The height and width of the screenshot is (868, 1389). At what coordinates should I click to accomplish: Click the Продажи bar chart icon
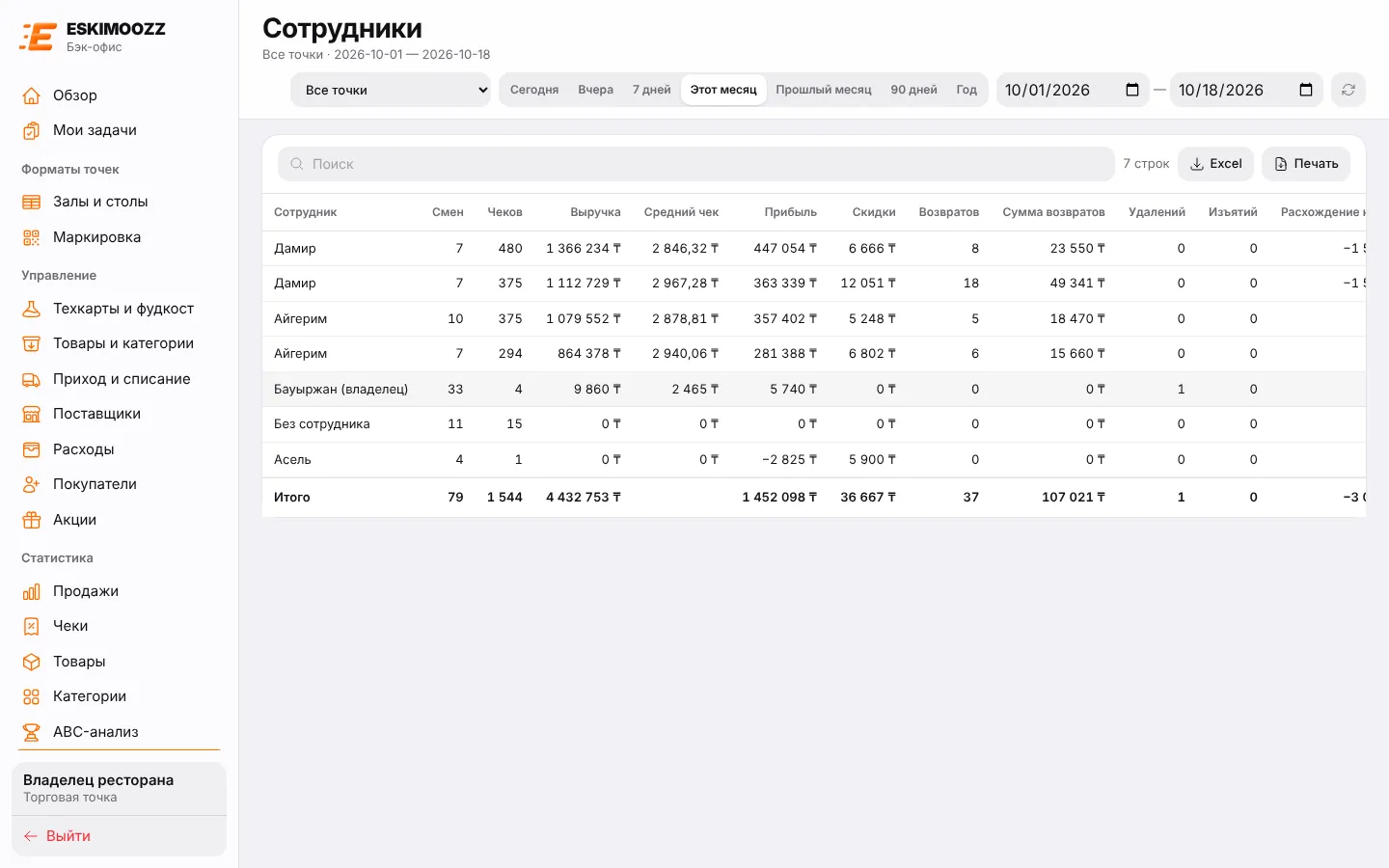pos(32,591)
